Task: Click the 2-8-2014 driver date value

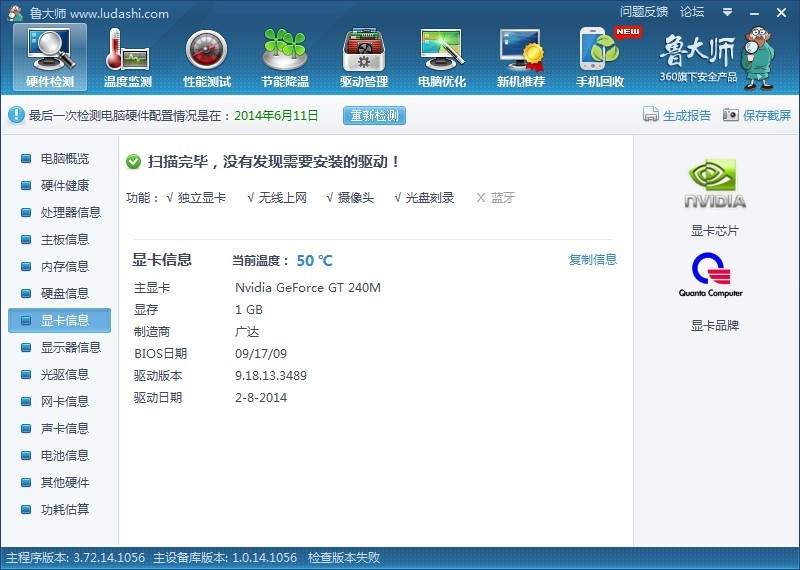Action: pyautogui.click(x=261, y=398)
